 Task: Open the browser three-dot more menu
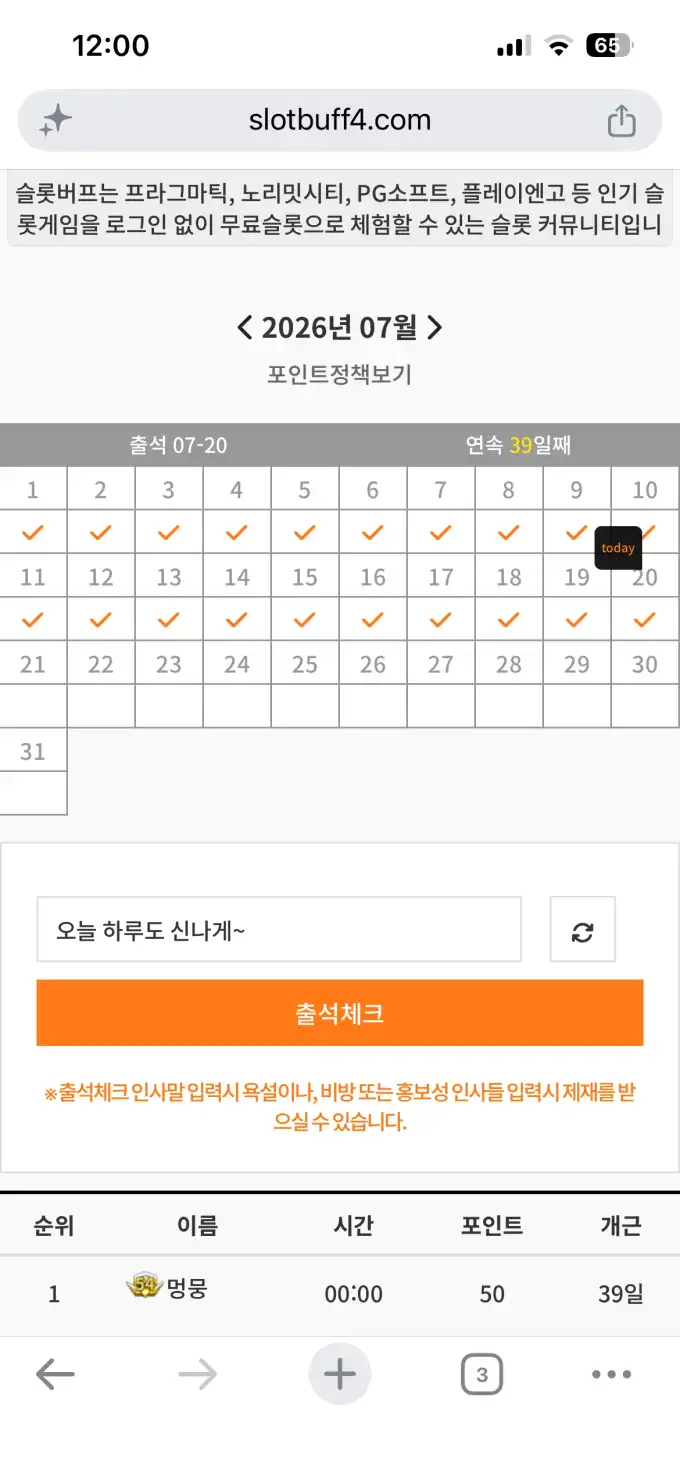point(611,1375)
